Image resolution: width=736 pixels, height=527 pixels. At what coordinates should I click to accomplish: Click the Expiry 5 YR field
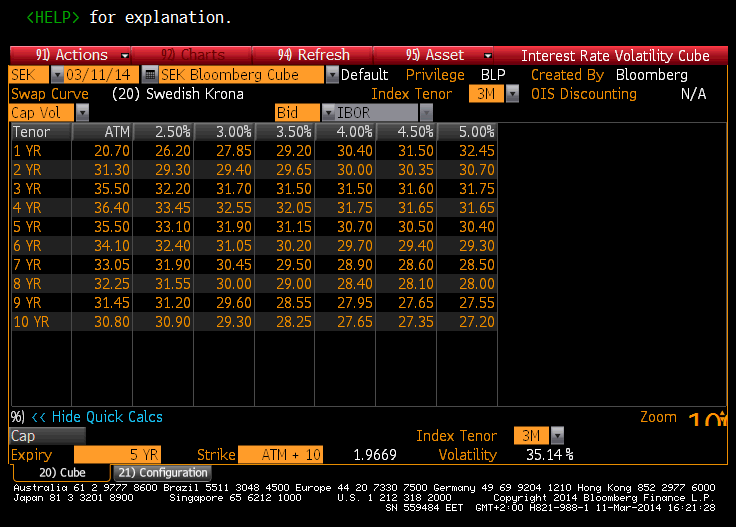pos(117,455)
